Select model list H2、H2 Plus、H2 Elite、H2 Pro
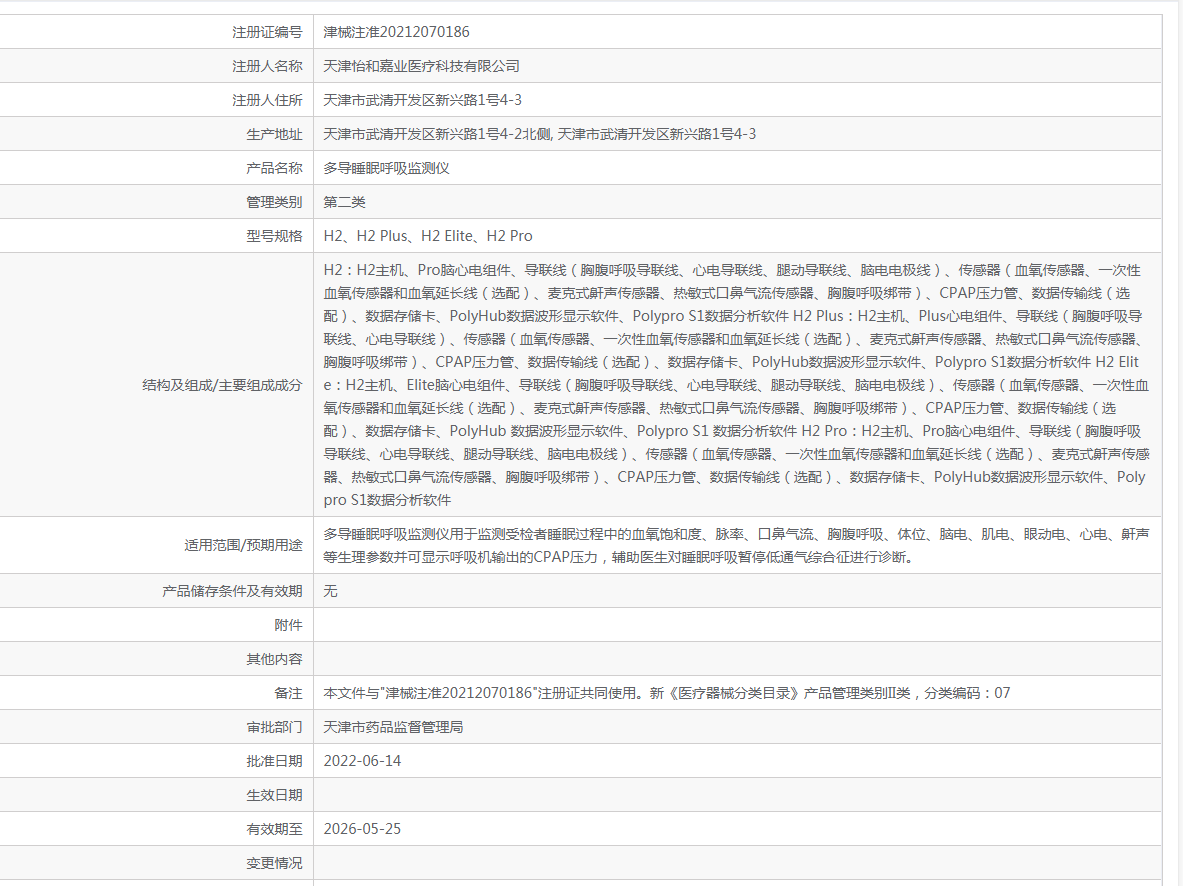1183x886 pixels. 428,236
